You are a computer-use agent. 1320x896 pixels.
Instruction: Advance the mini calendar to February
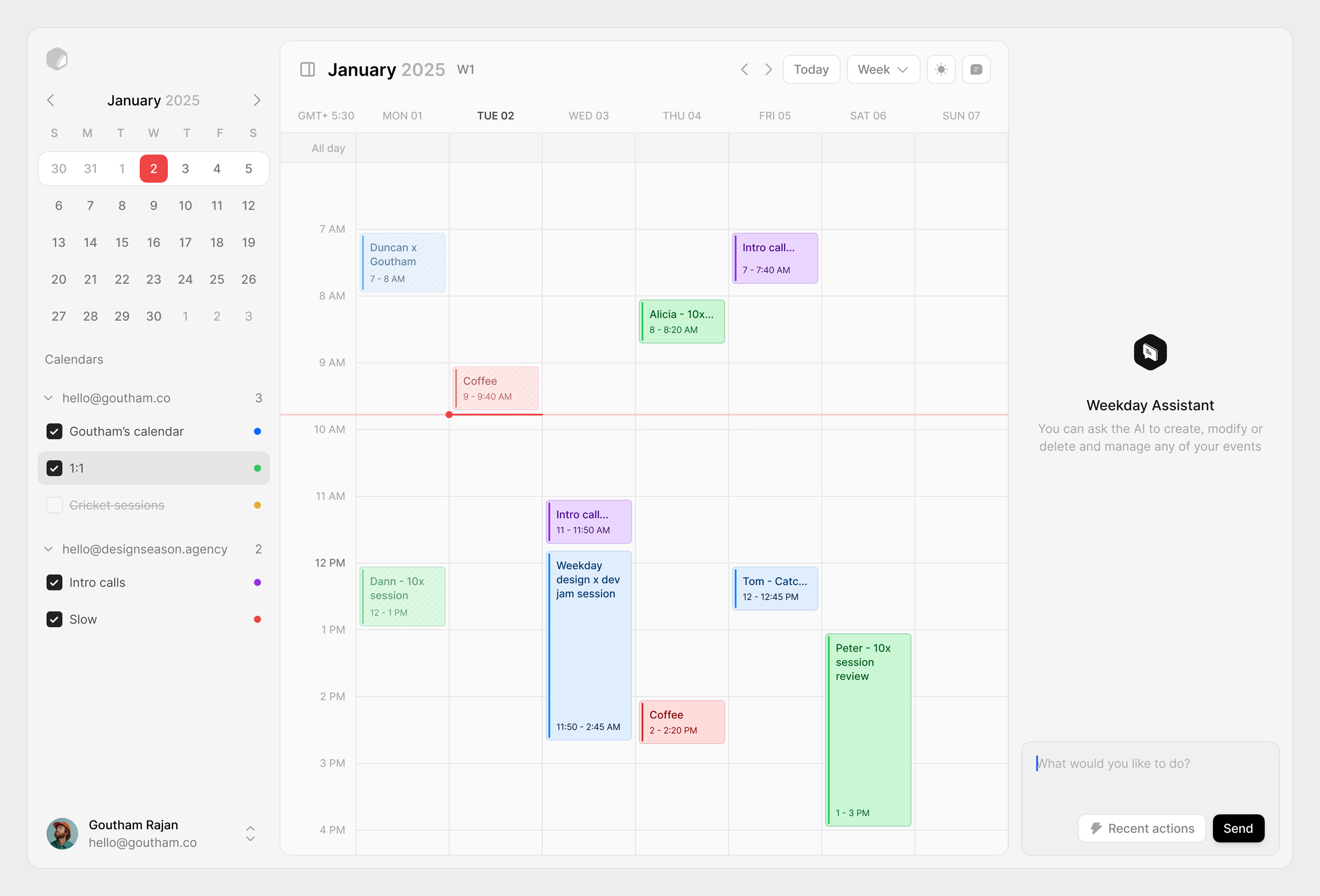click(x=257, y=100)
